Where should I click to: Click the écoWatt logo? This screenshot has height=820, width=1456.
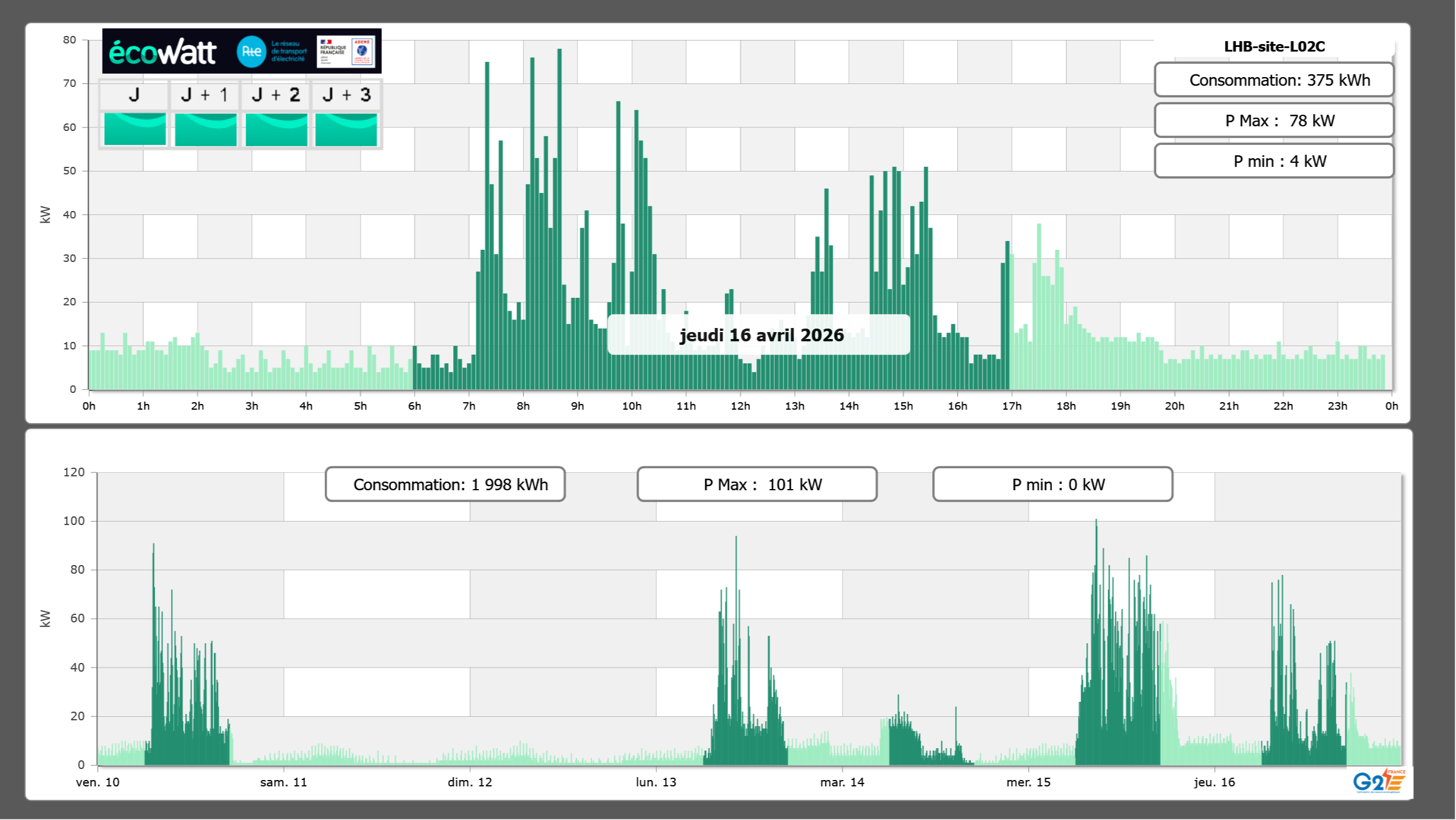click(x=162, y=52)
